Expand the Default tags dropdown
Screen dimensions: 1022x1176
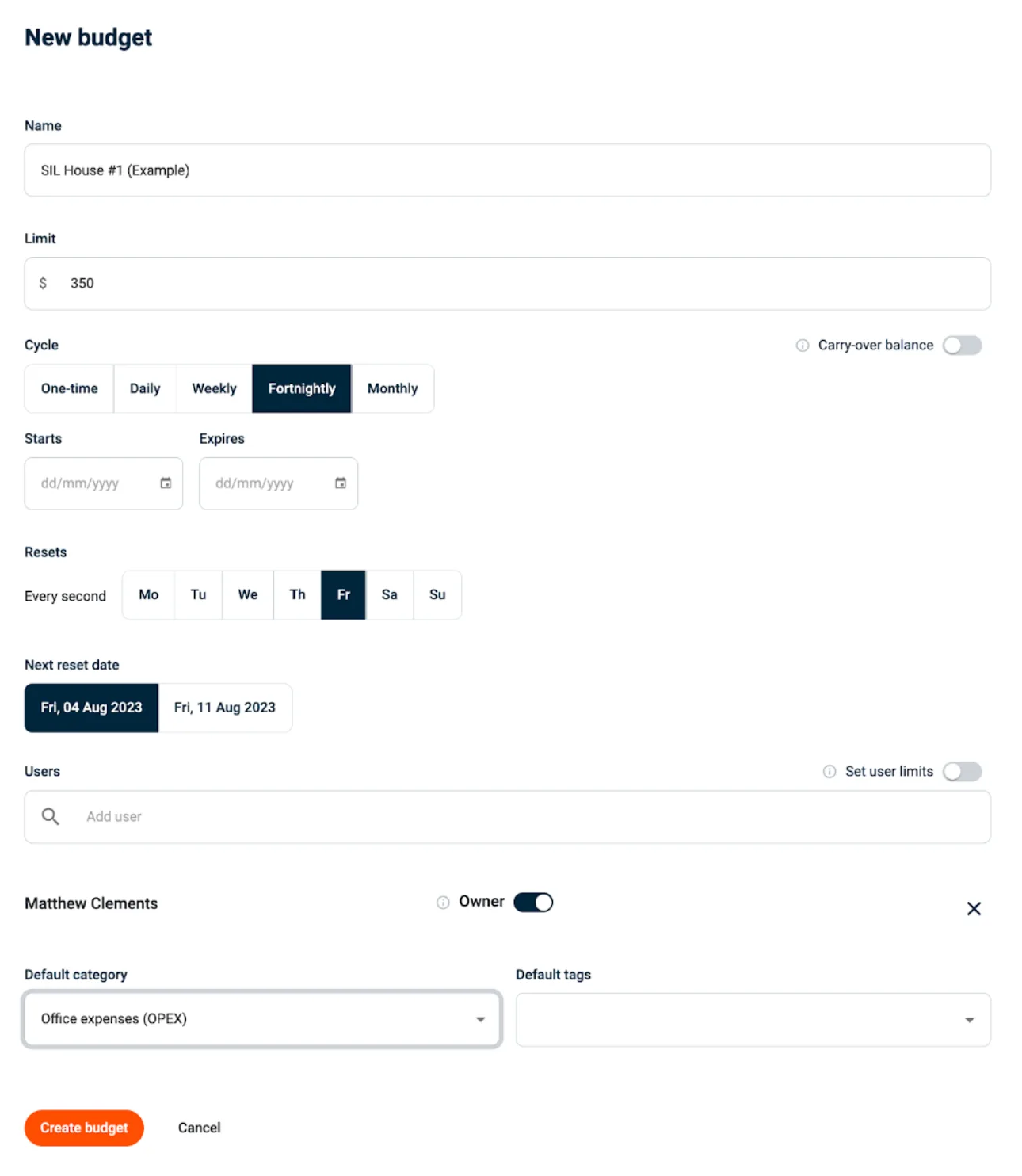(753, 1020)
